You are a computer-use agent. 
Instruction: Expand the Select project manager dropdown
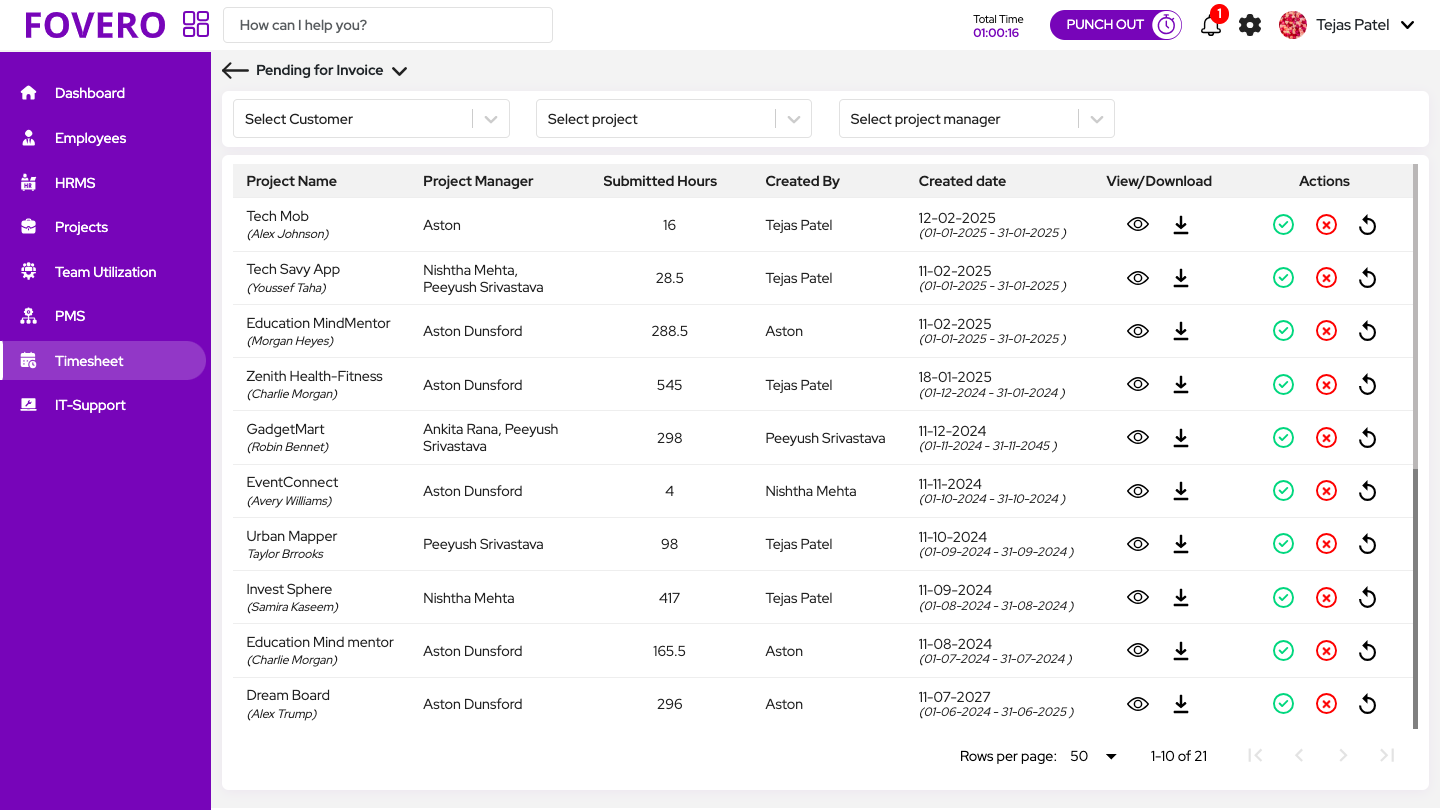pos(976,119)
